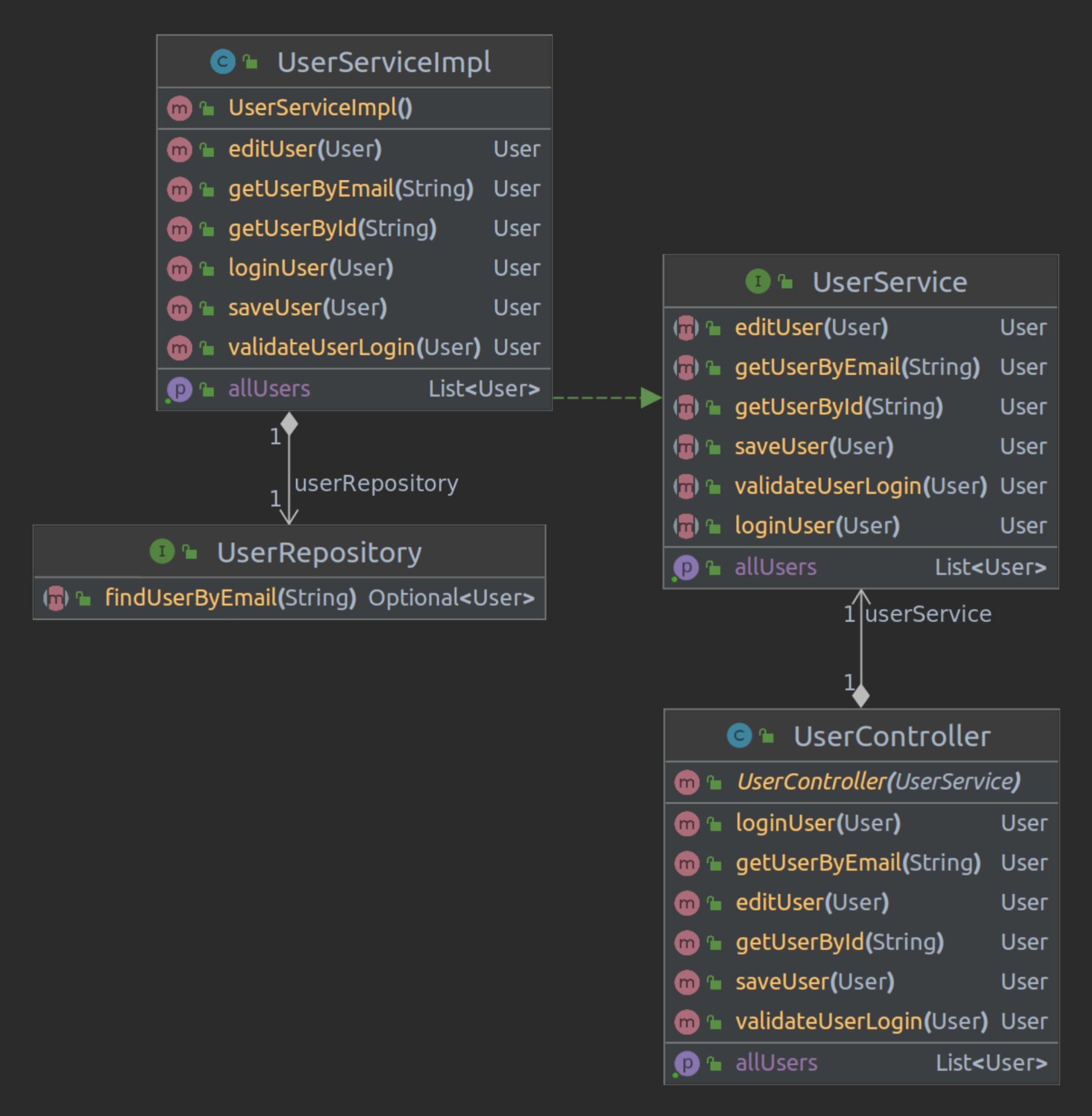The image size is (1092, 1116).
Task: Click property icon of allUsers in UserServiceImpl
Action: [180, 389]
